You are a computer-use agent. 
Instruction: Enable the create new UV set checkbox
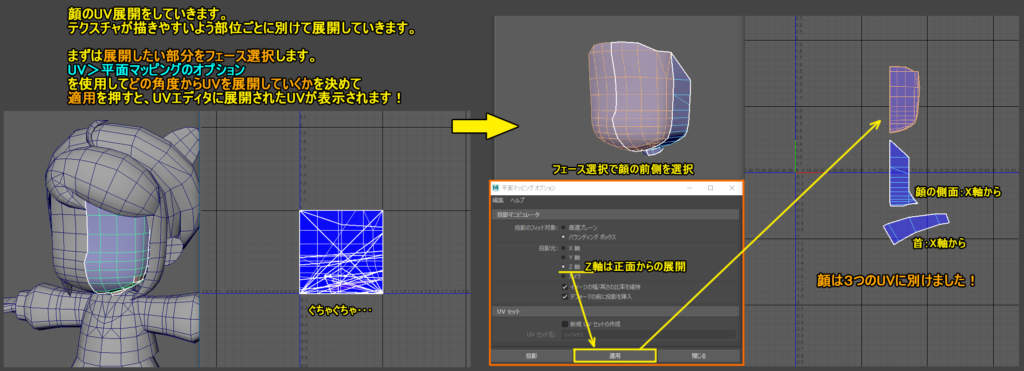(565, 324)
